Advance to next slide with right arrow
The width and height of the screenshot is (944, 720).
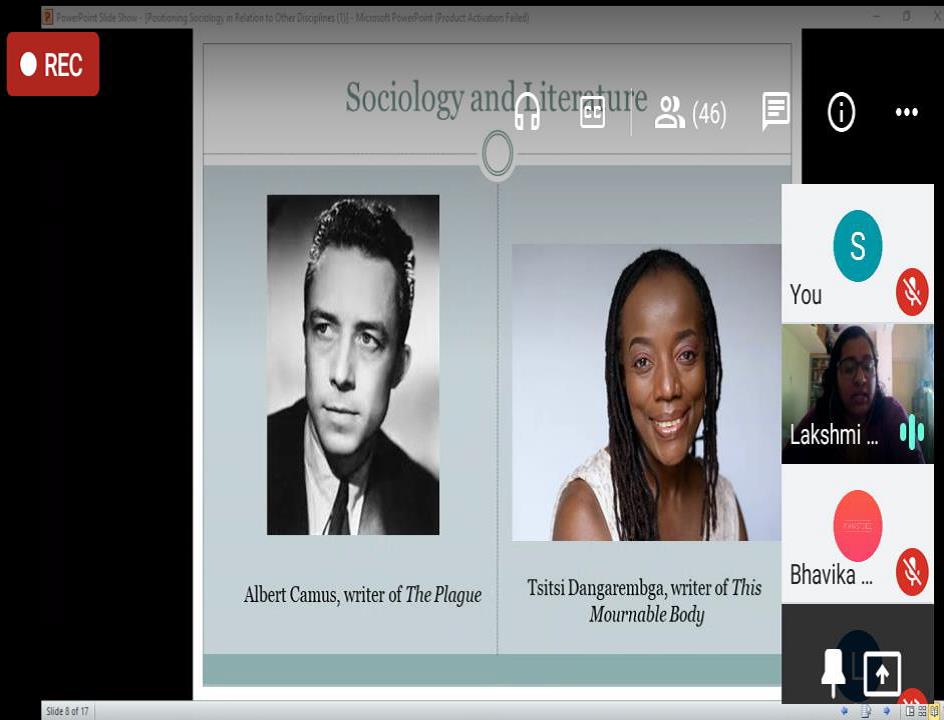(888, 711)
